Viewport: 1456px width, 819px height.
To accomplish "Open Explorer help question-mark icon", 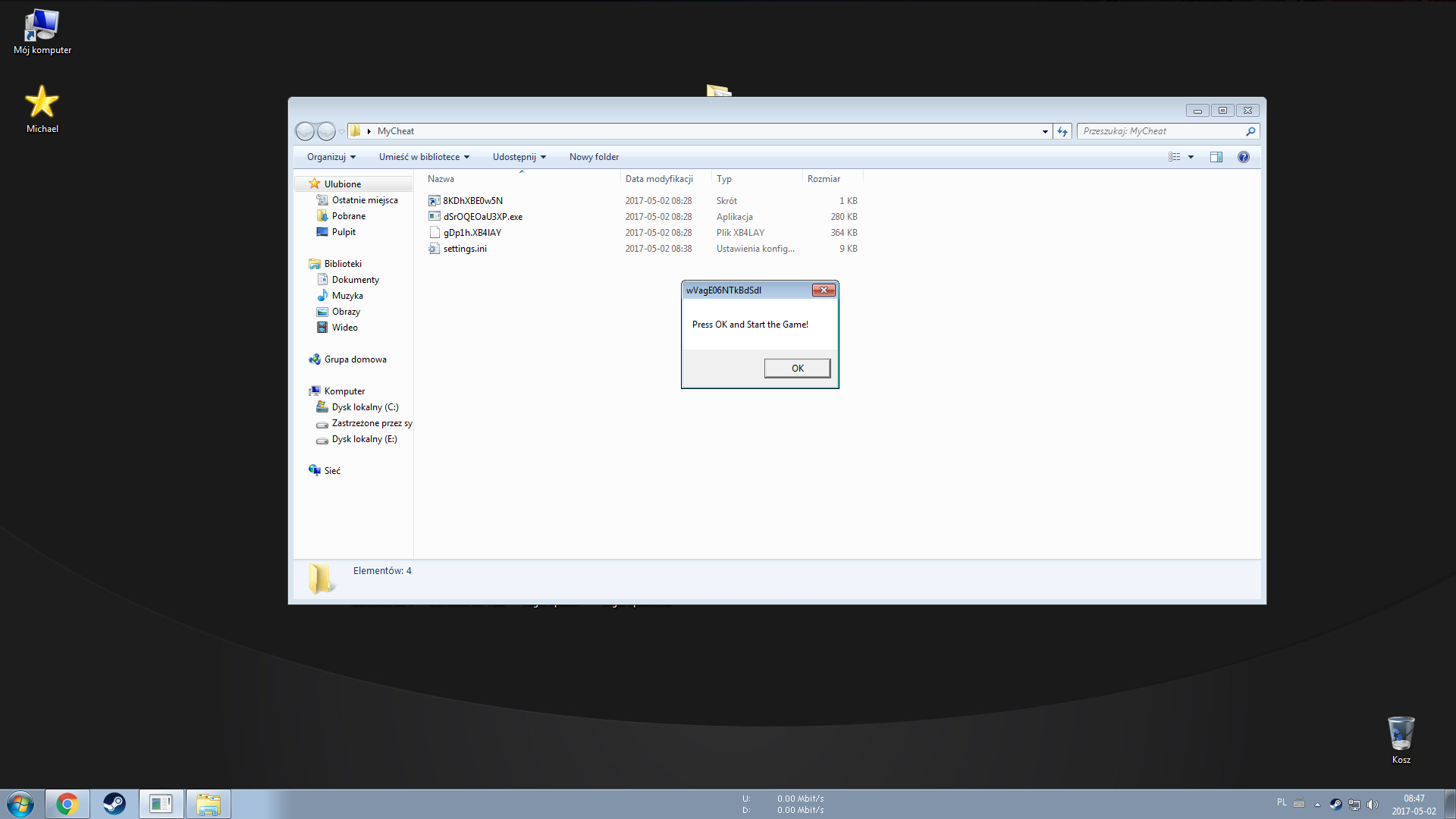I will tap(1244, 157).
